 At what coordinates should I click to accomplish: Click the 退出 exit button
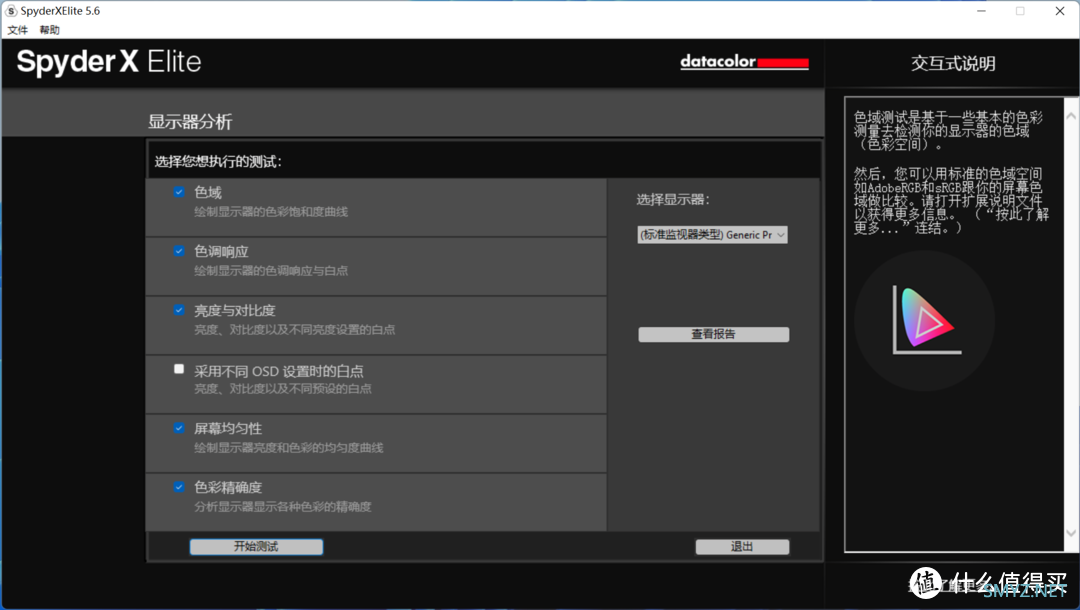tap(742, 547)
